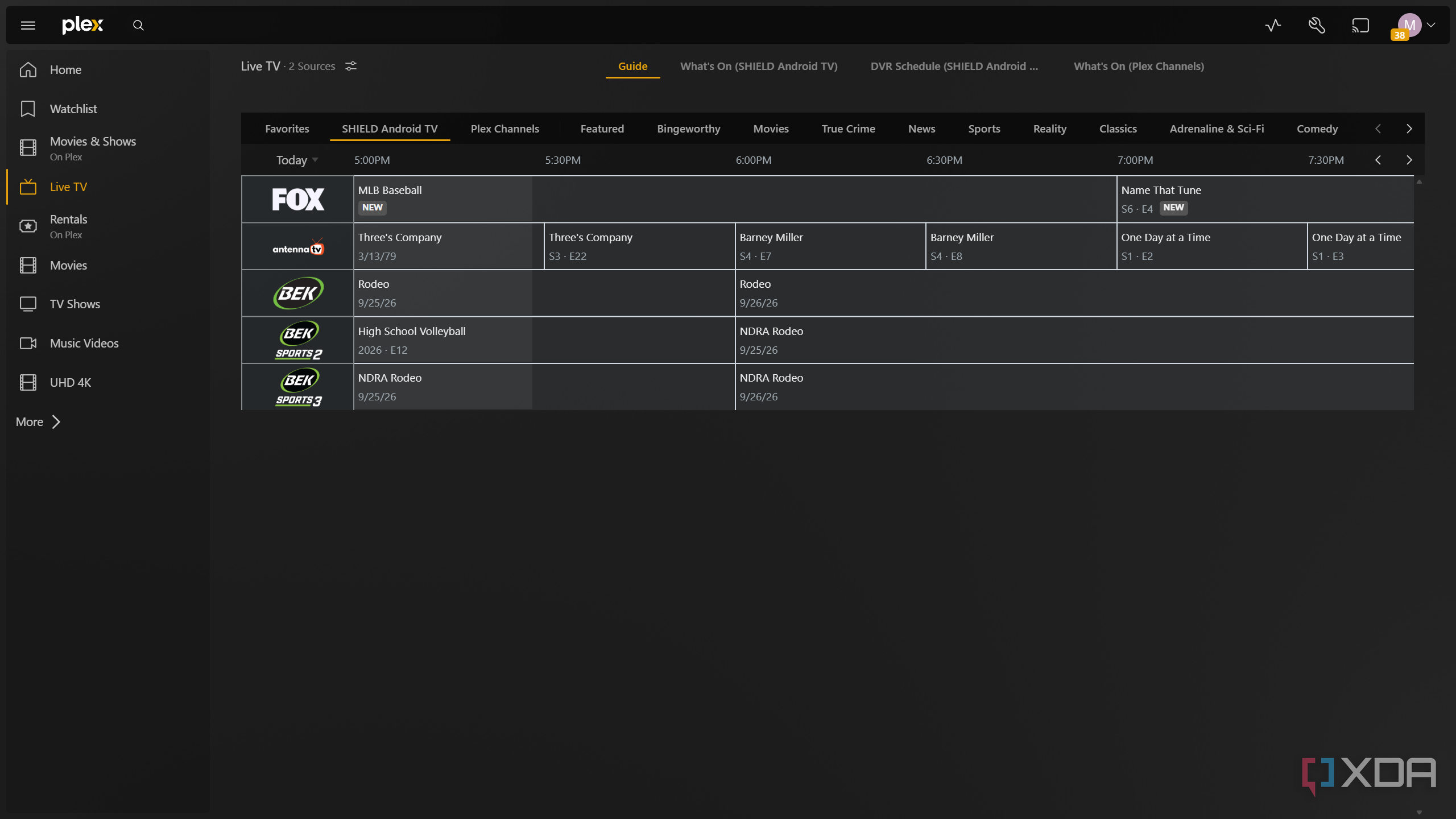Viewport: 1456px width, 819px height.
Task: Open Rentals On Plex
Action: [x=68, y=226]
